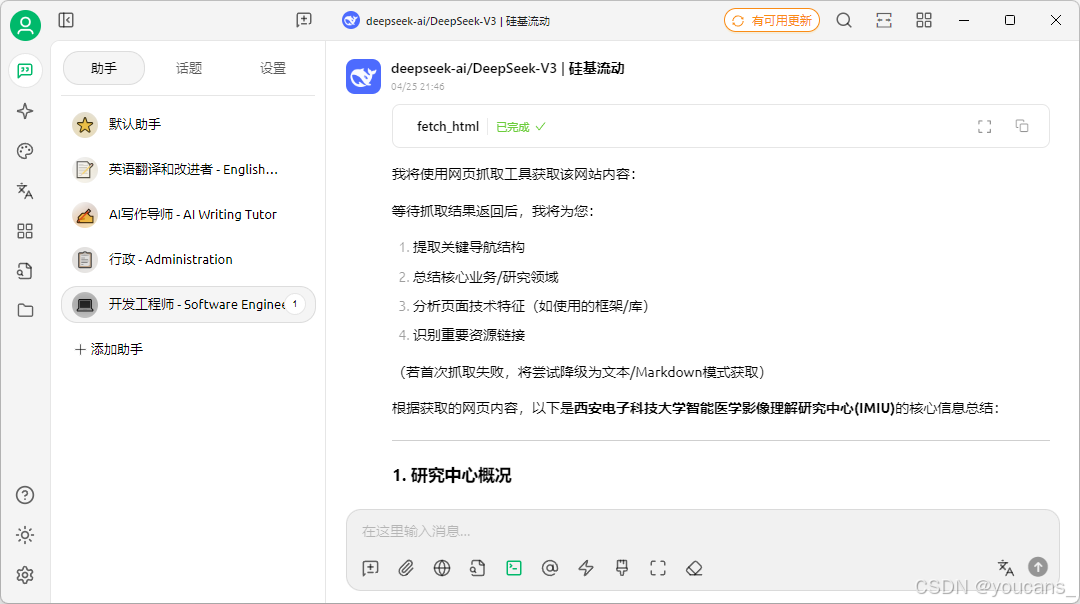Attach a file with paperclip icon
Image resolution: width=1080 pixels, height=604 pixels.
pyautogui.click(x=406, y=568)
